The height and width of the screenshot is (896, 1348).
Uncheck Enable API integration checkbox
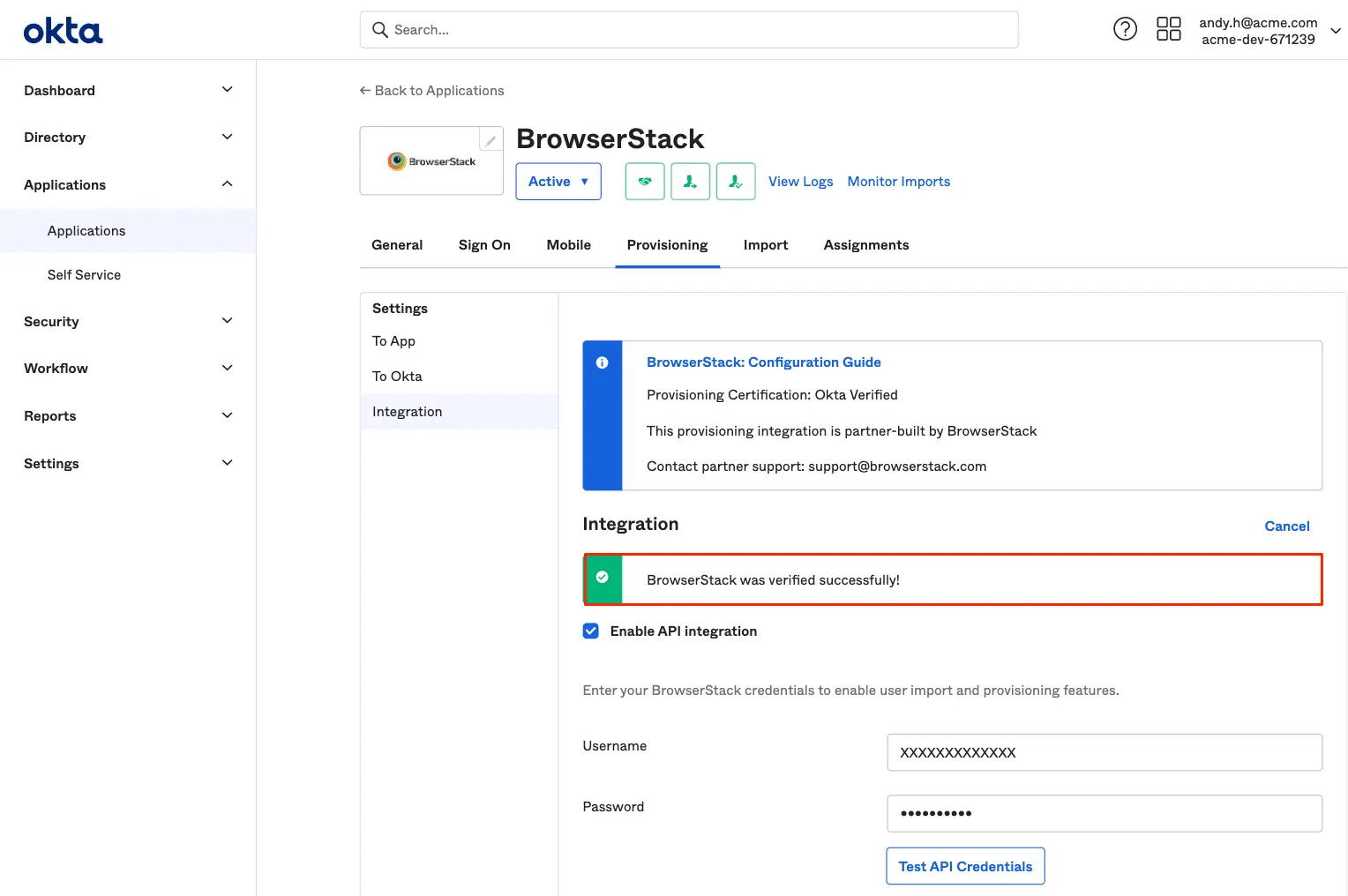point(591,631)
